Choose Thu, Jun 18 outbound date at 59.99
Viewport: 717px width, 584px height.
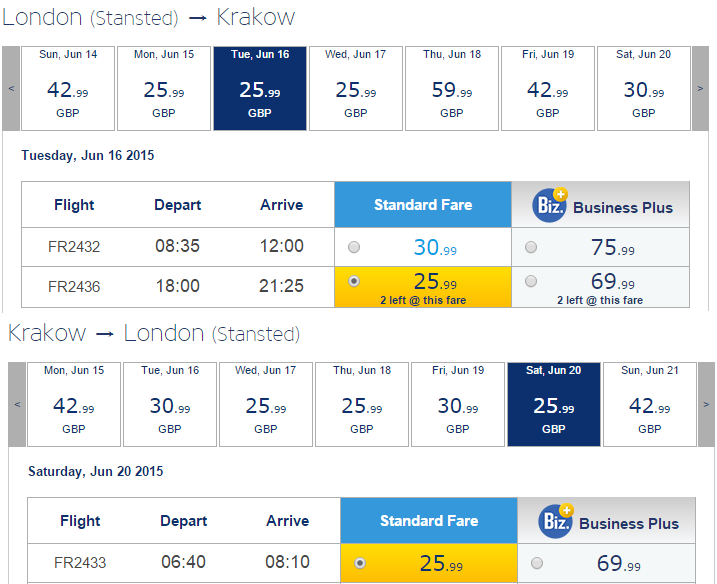click(452, 88)
